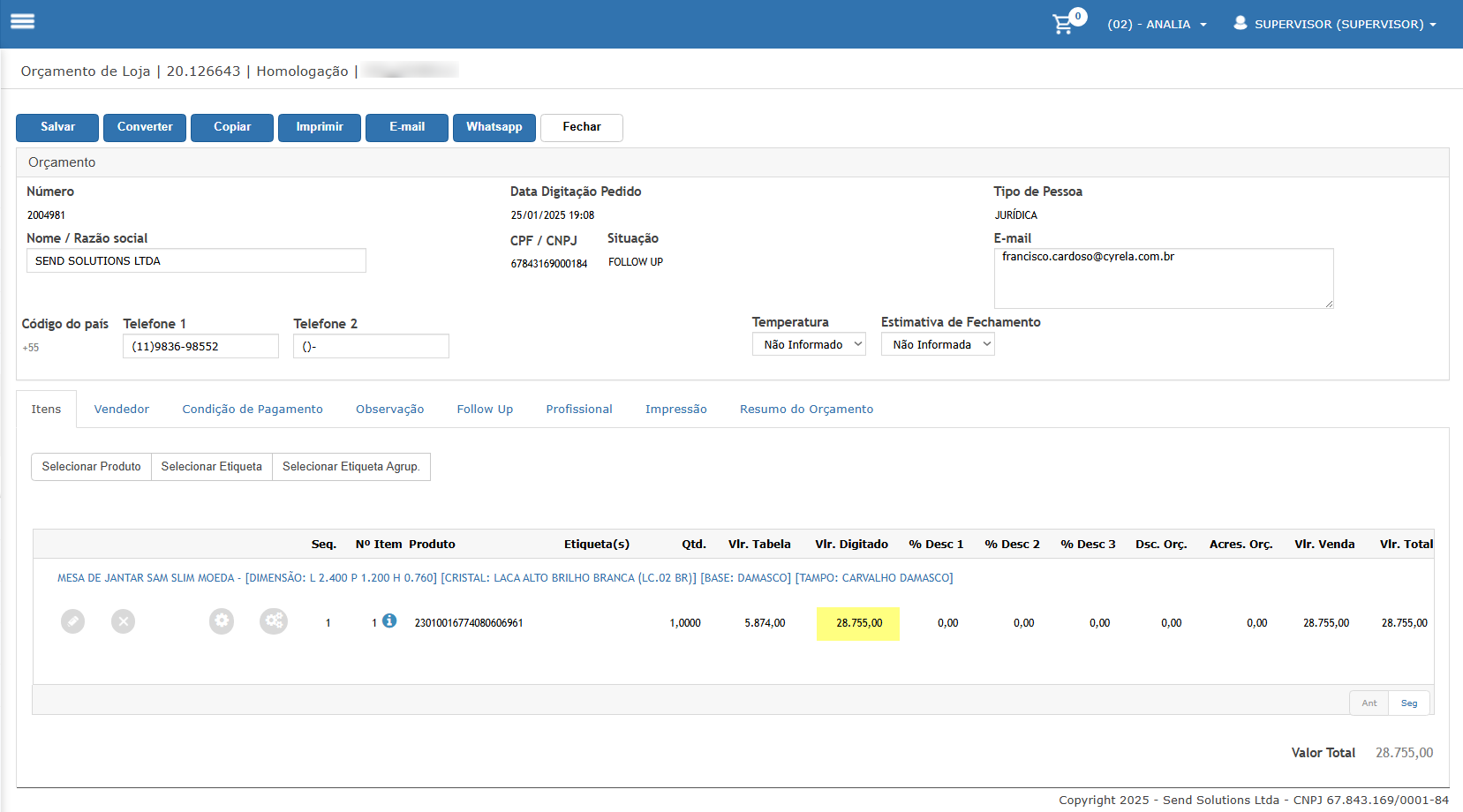Screen dimensions: 1463x812
Task: Open the hamburger menu
Action: click(23, 22)
